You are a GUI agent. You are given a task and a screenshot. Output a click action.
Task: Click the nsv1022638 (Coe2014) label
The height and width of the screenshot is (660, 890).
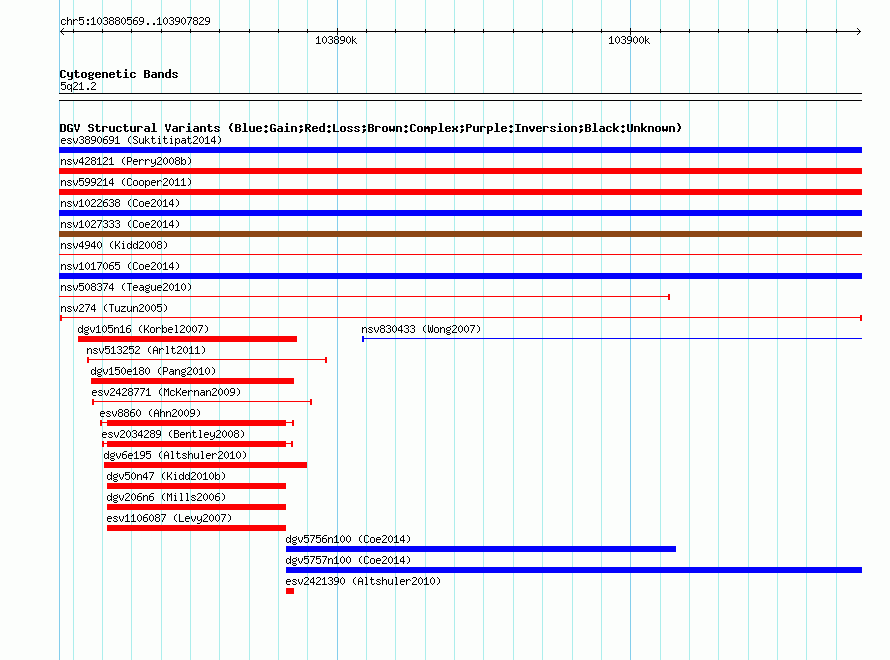(120, 203)
